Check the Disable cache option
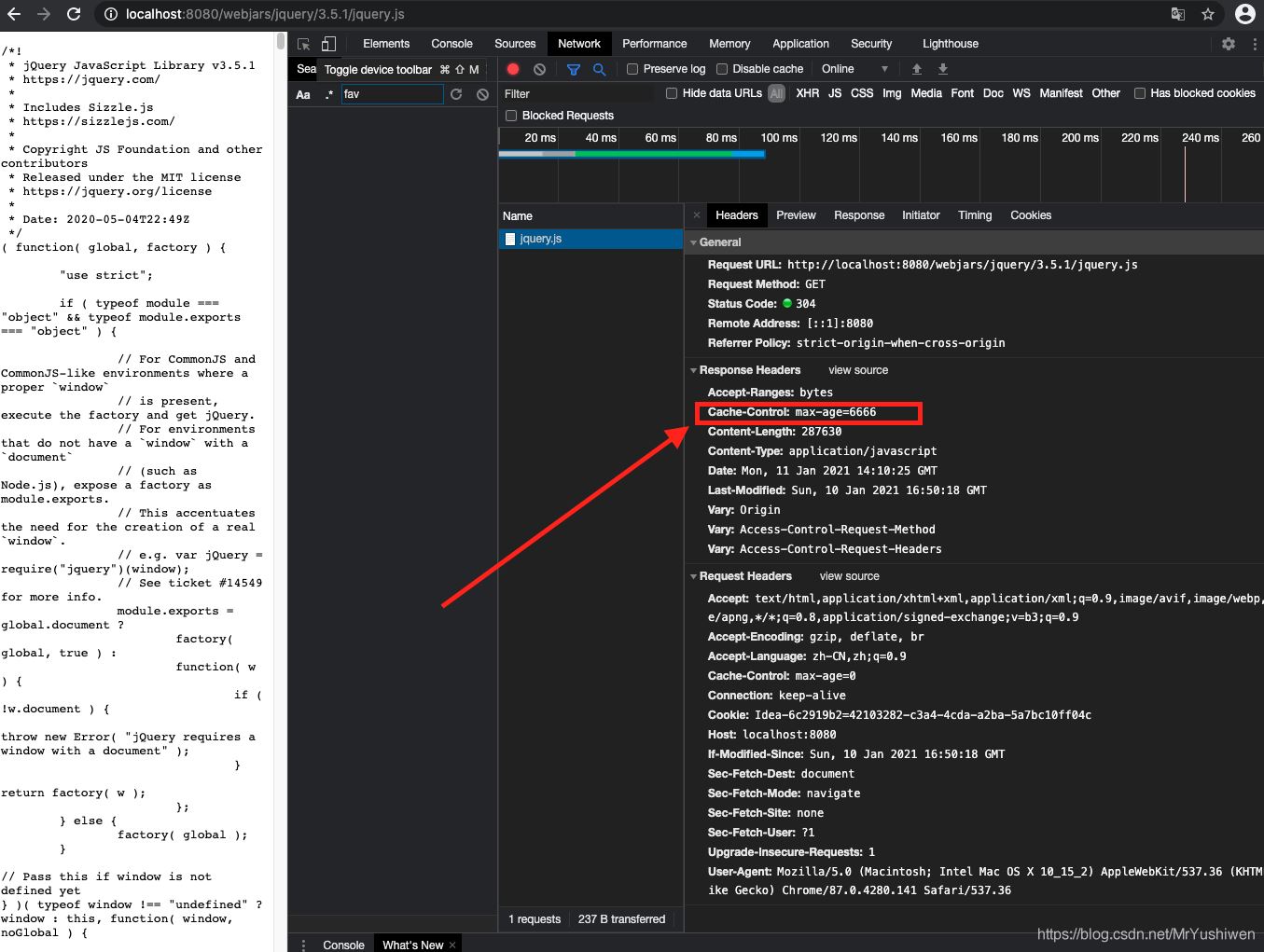This screenshot has width=1264, height=952. click(x=722, y=69)
